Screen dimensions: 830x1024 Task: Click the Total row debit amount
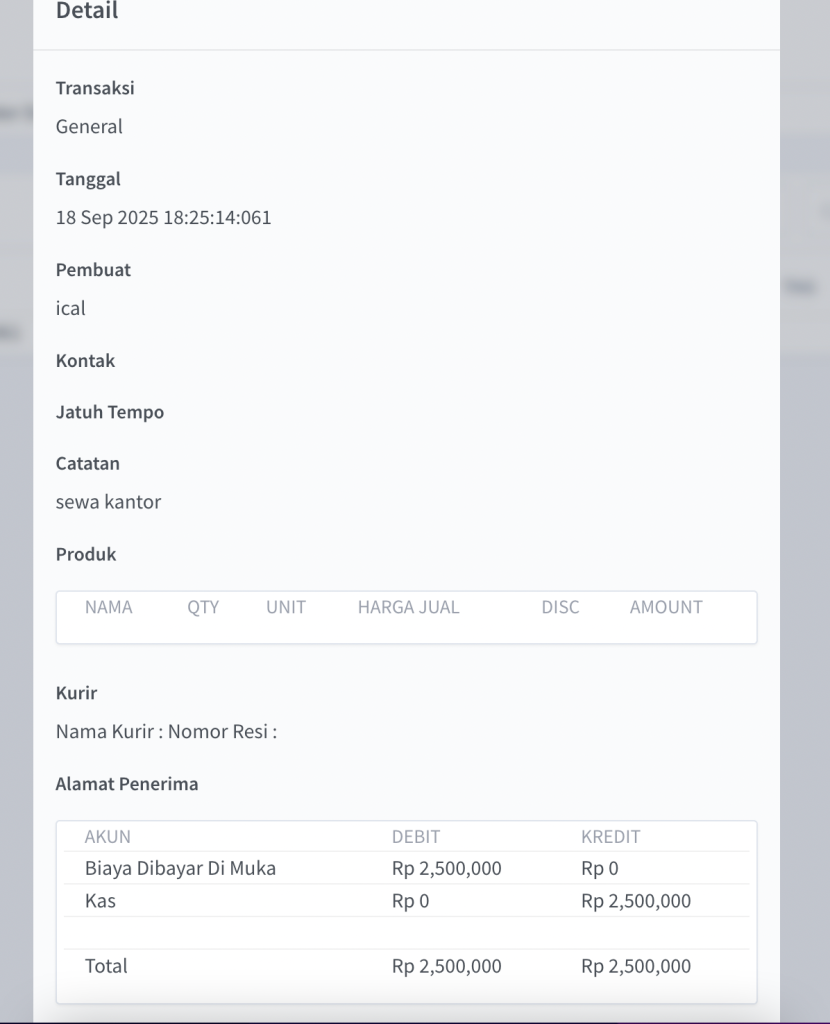coord(446,966)
